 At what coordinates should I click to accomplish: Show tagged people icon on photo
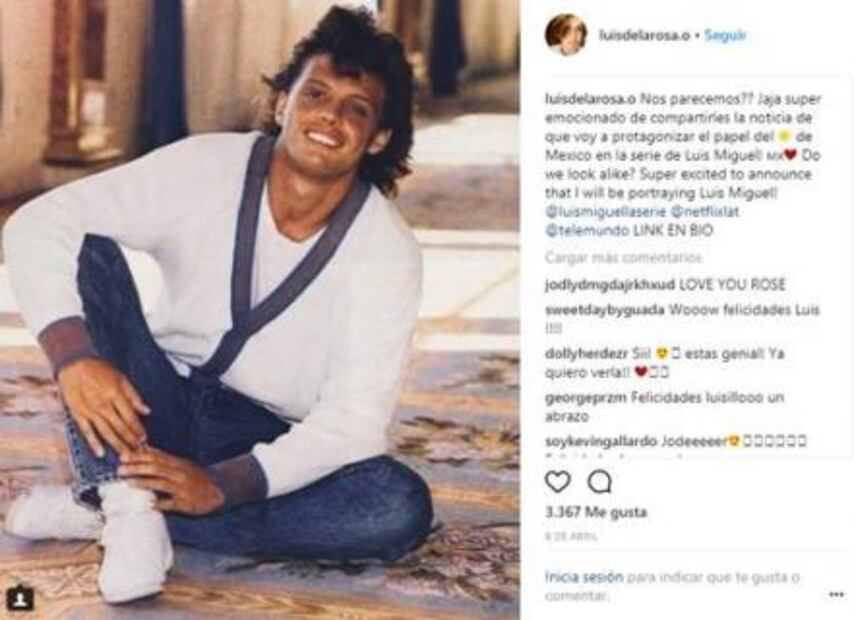(x=21, y=599)
